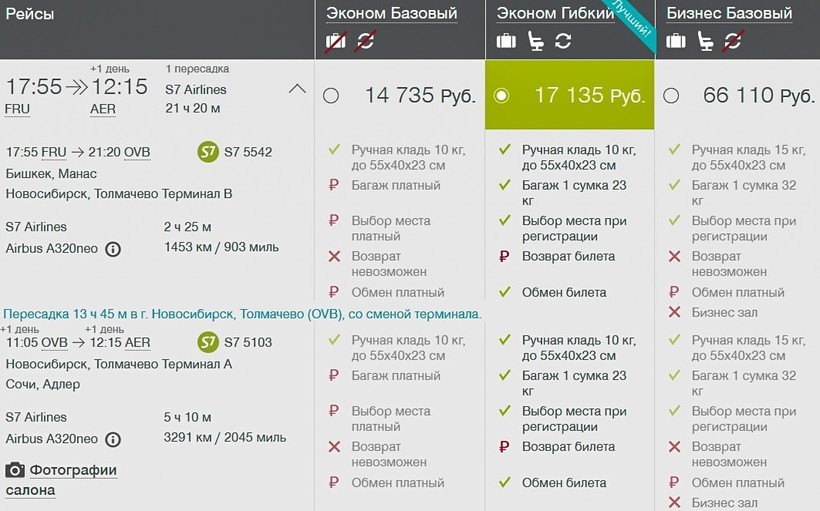Click seat selection icon under Эконом Гибкий
The height and width of the screenshot is (511, 820).
[x=535, y=42]
